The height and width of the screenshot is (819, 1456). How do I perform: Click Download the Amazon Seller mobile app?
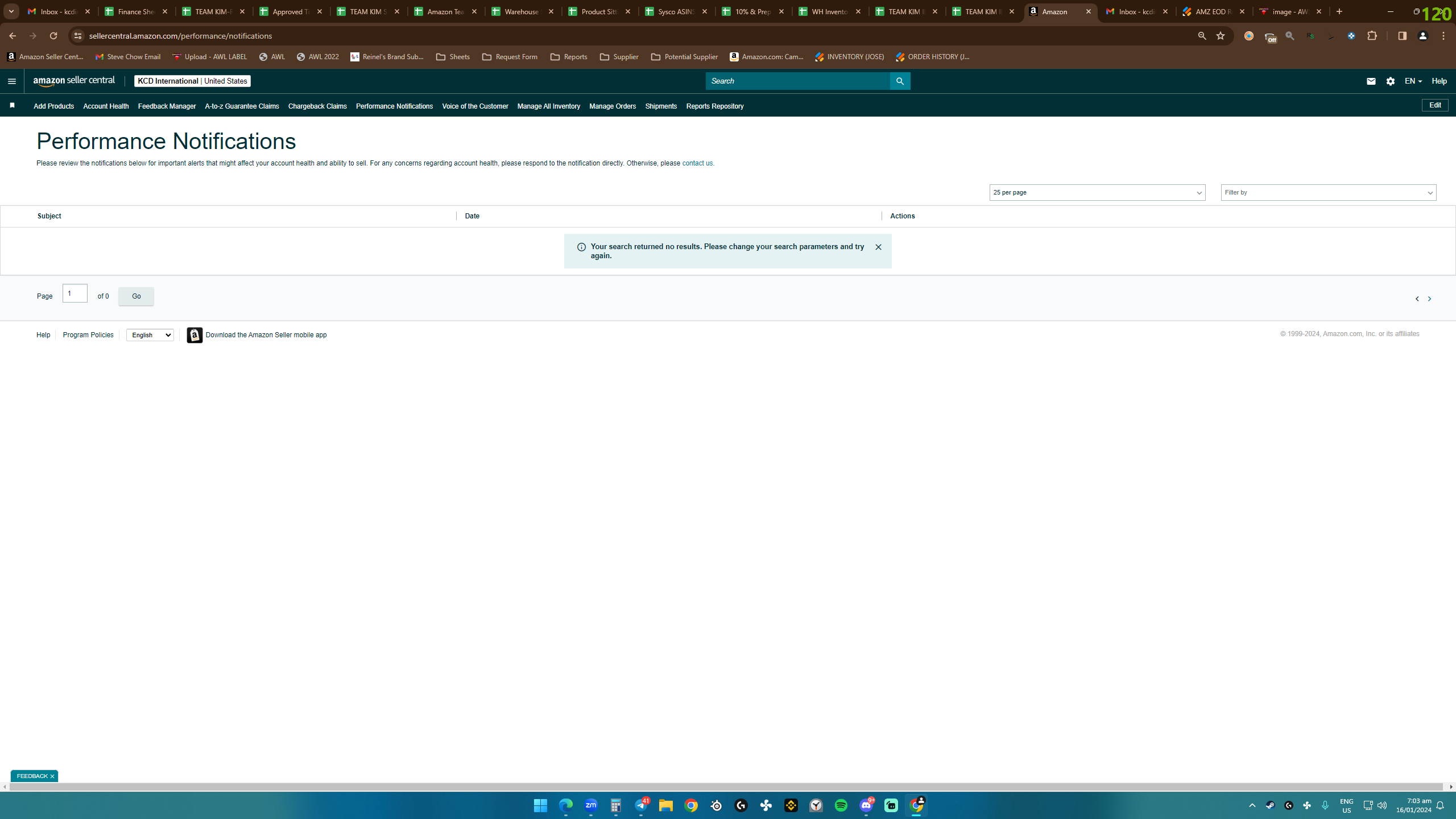tap(266, 335)
